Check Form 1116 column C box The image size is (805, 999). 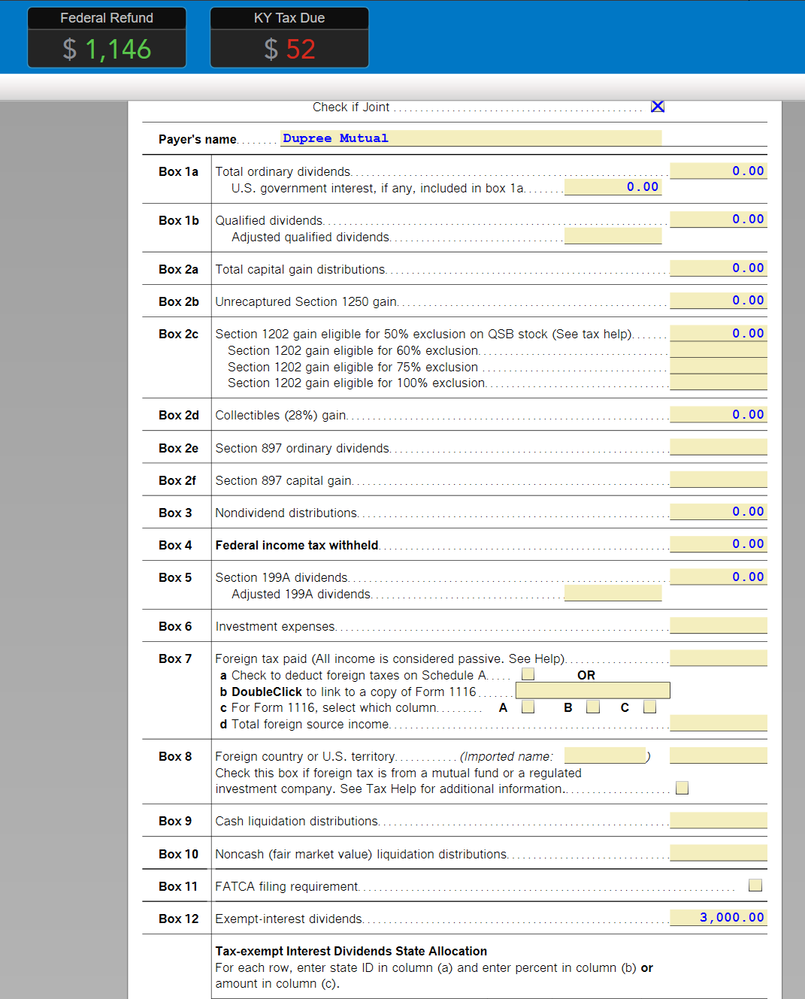click(x=650, y=707)
